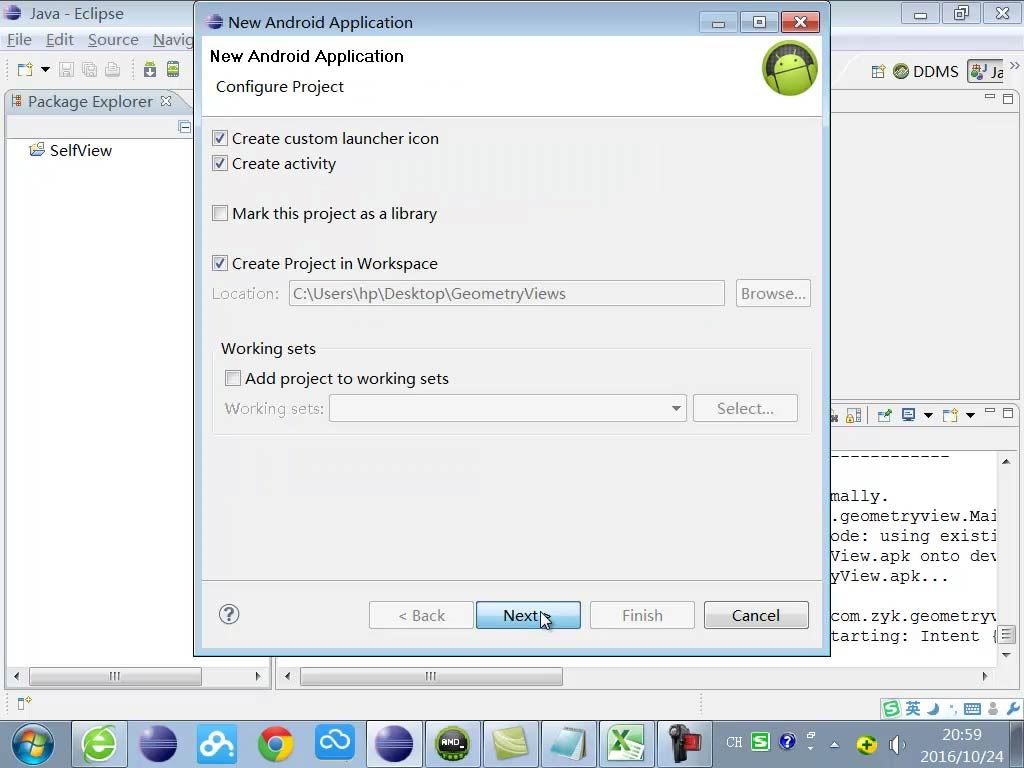The height and width of the screenshot is (768, 1024).
Task: Click Sogou input method S icon in status bar
Action: (891, 709)
